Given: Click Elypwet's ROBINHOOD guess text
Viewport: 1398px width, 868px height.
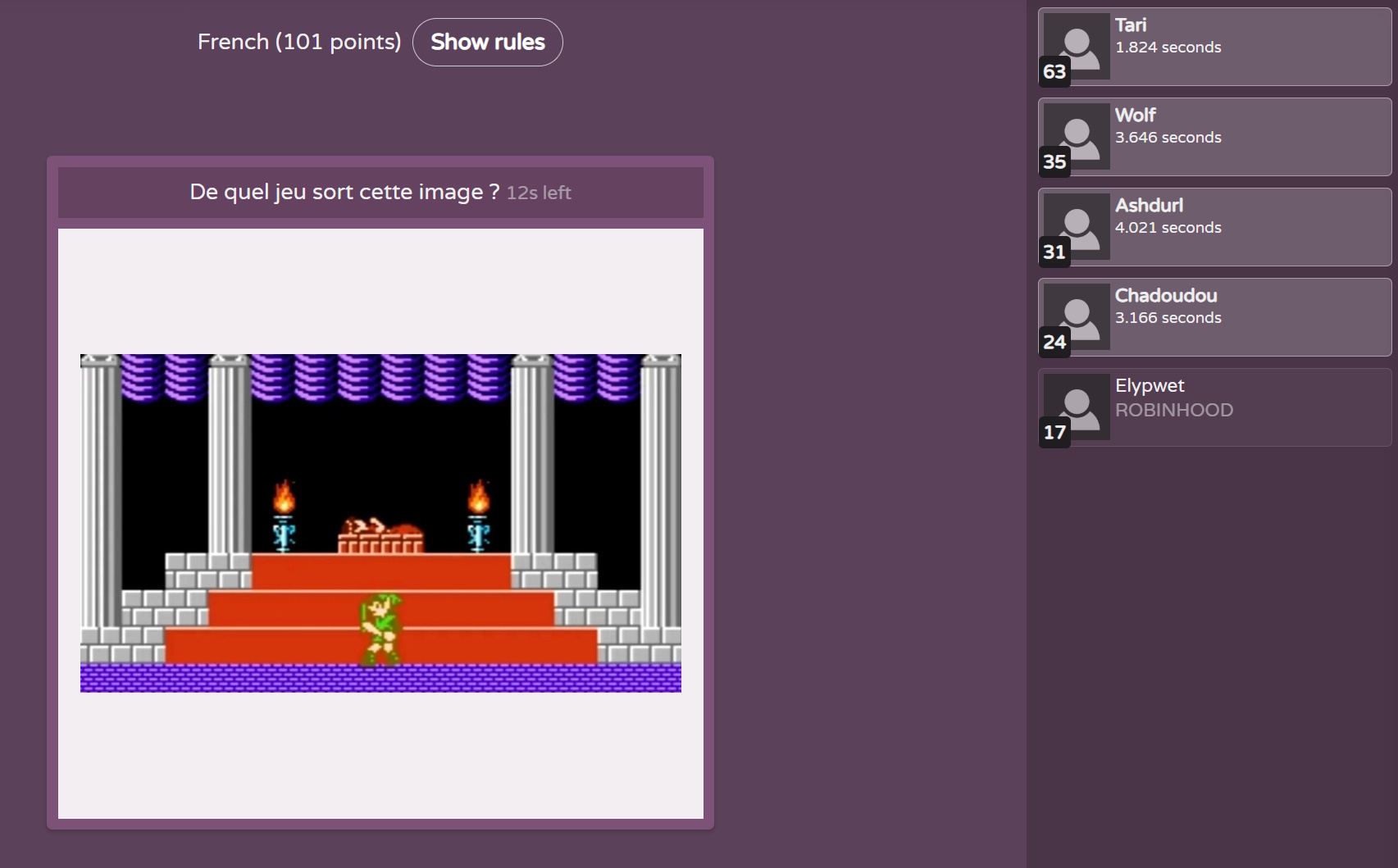Looking at the screenshot, I should click(1173, 410).
